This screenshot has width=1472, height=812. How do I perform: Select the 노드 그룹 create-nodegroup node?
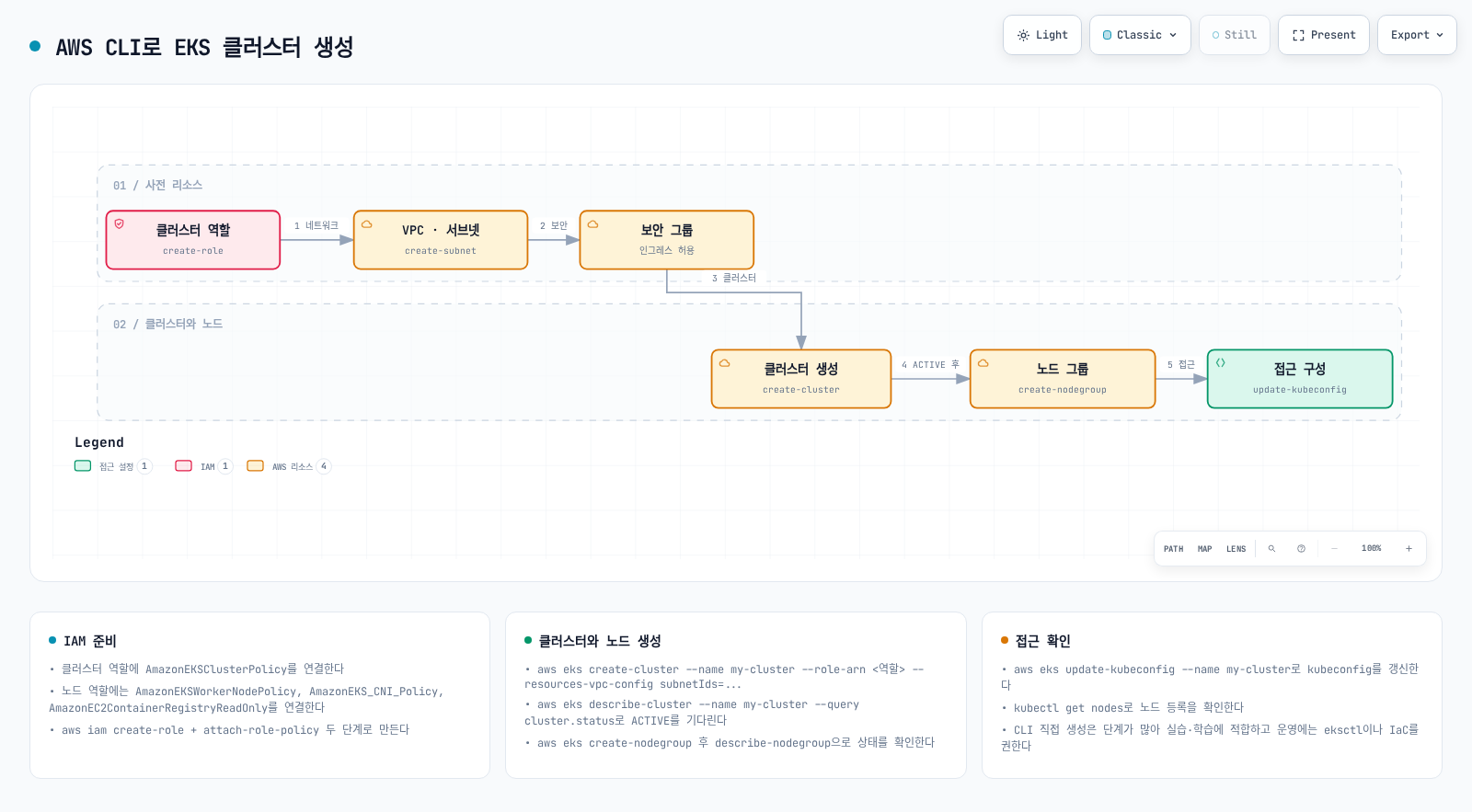(x=1063, y=379)
